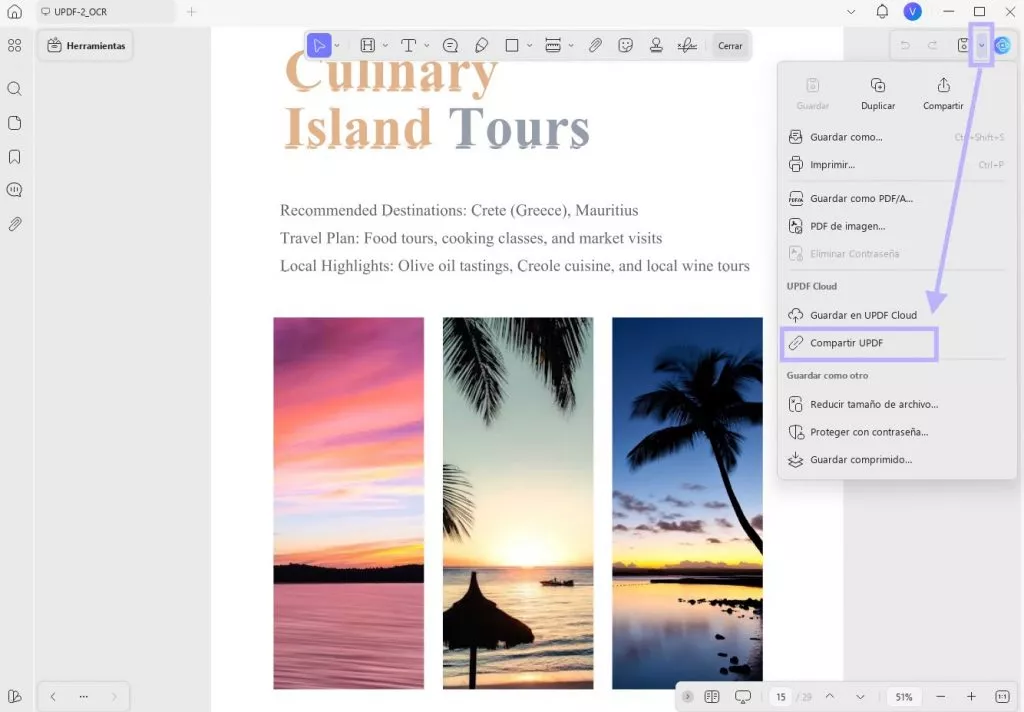
Task: Open thumbnails grid in left sidebar
Action: (14, 46)
